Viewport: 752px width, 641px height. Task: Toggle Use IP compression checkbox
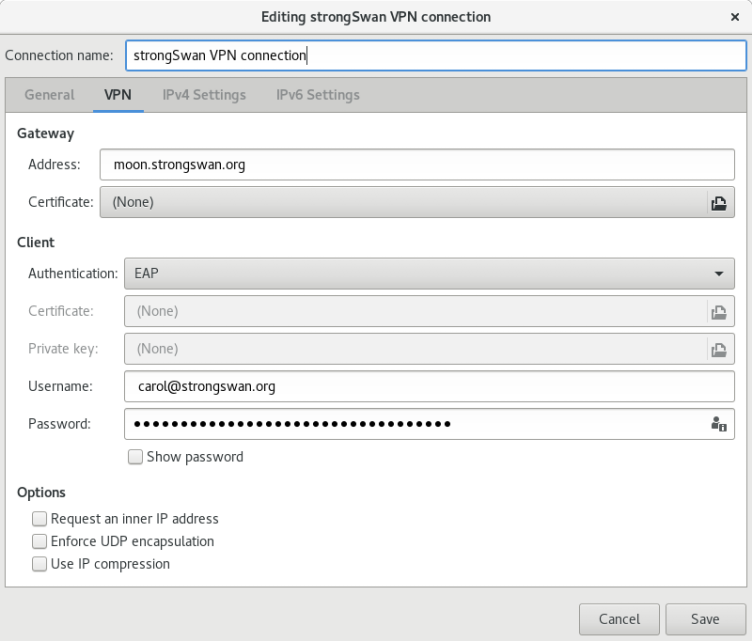(x=40, y=564)
